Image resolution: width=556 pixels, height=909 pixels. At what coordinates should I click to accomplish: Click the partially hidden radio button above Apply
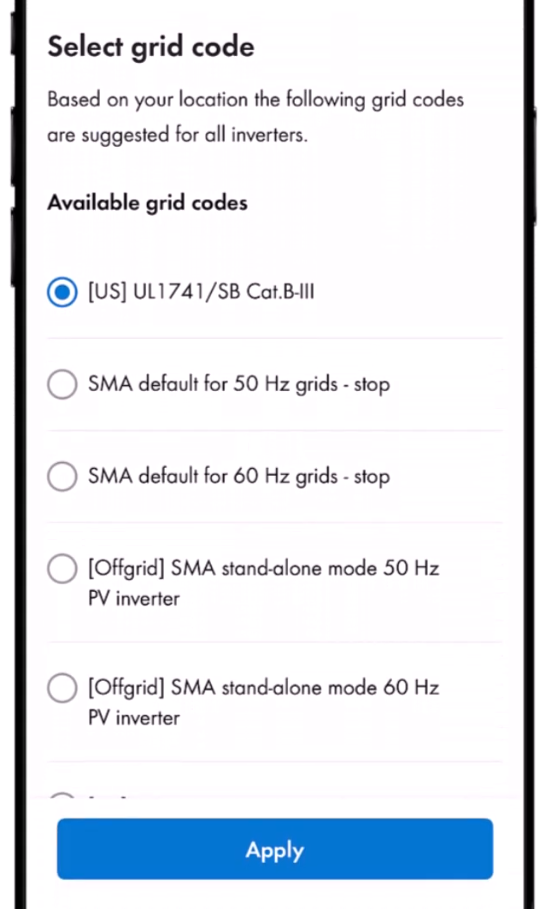click(62, 796)
